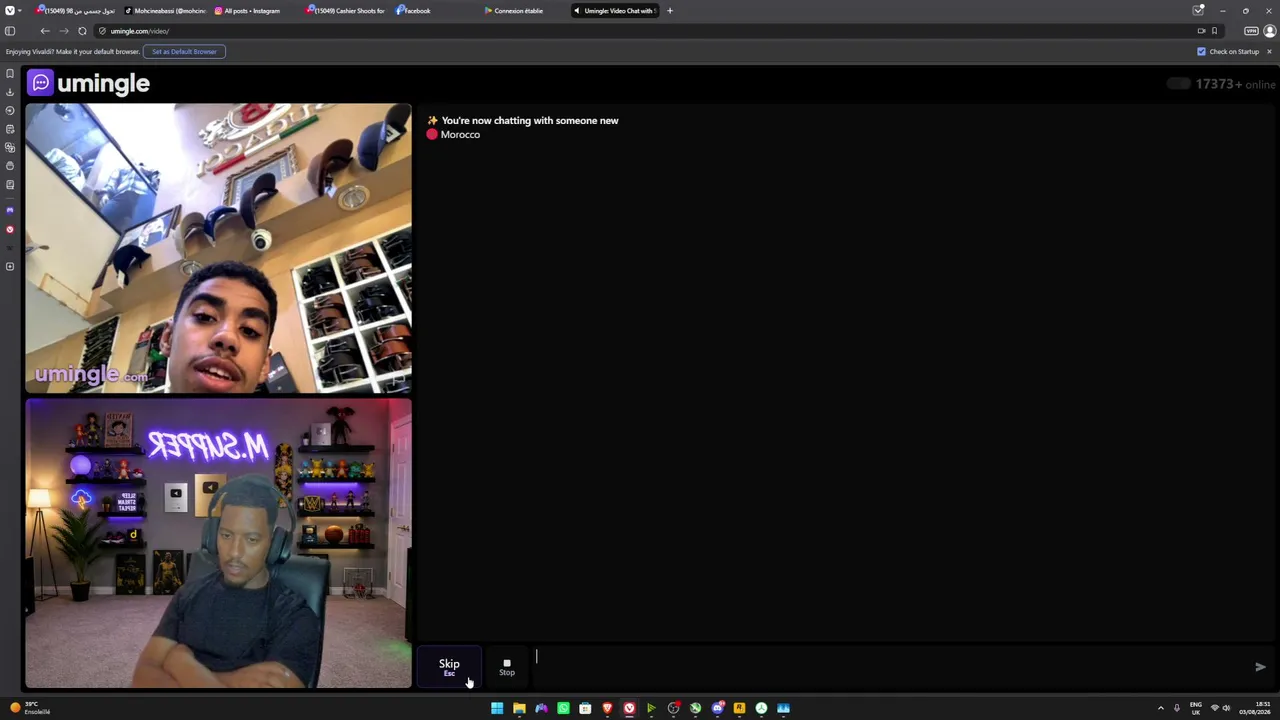Open WhatsApp from taskbar
Screen dimensions: 1280x720
click(x=563, y=708)
